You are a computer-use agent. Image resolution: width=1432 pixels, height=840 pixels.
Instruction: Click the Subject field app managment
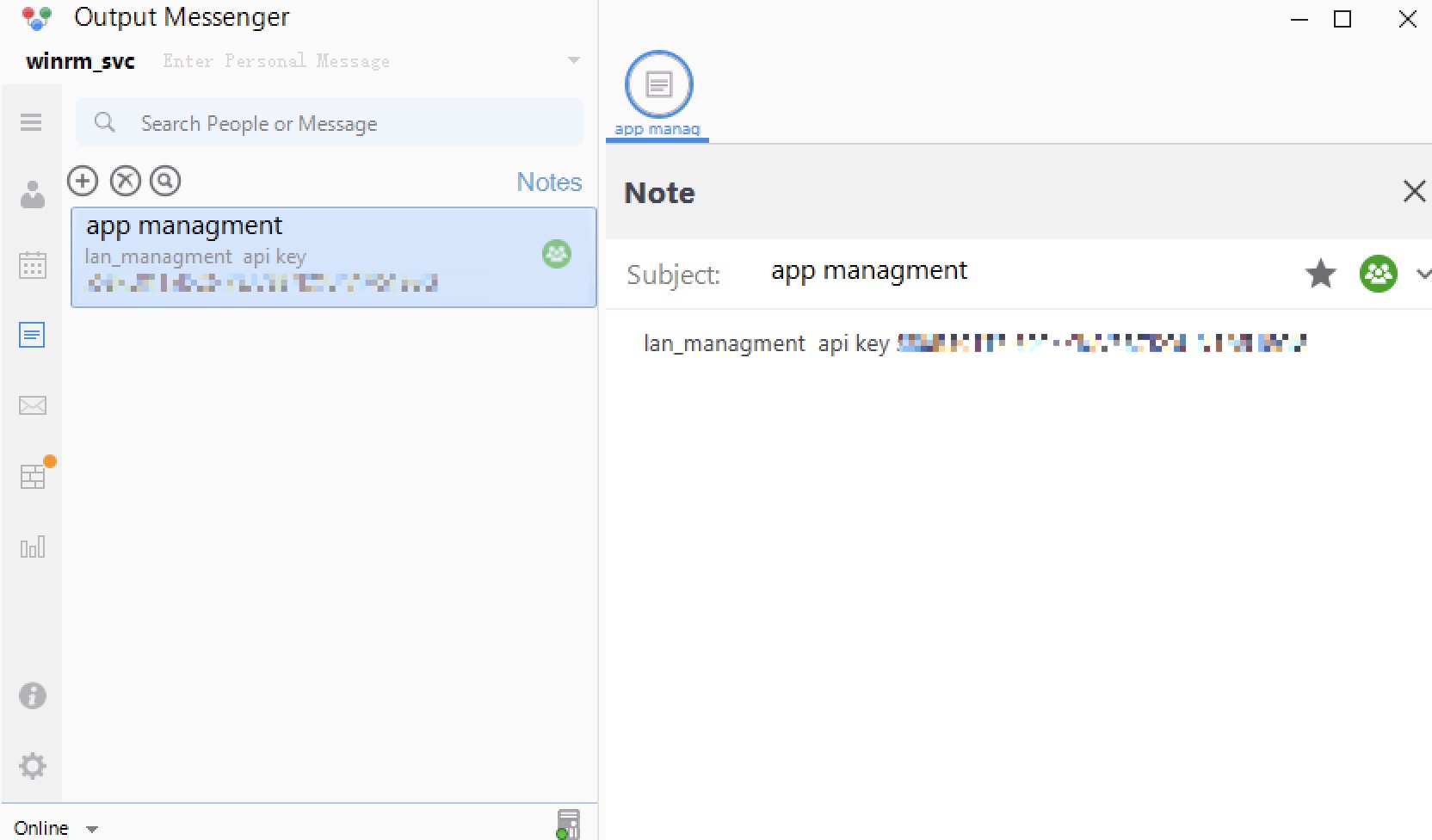tap(869, 271)
